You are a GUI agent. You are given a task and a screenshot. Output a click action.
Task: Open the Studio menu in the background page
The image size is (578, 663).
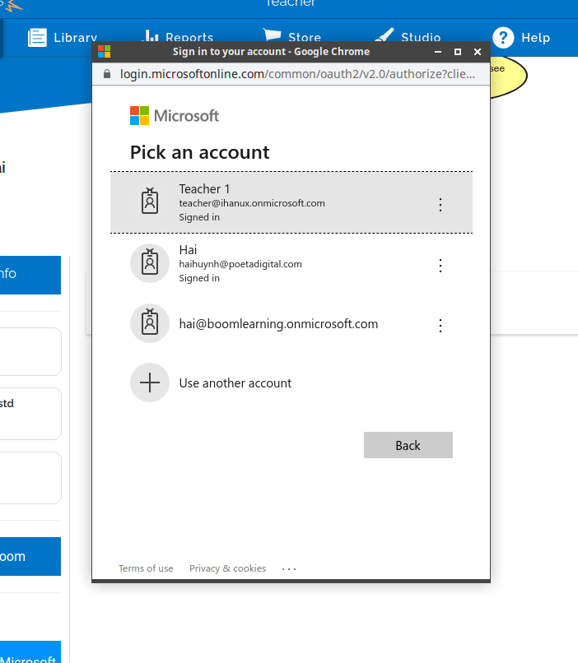coord(408,37)
